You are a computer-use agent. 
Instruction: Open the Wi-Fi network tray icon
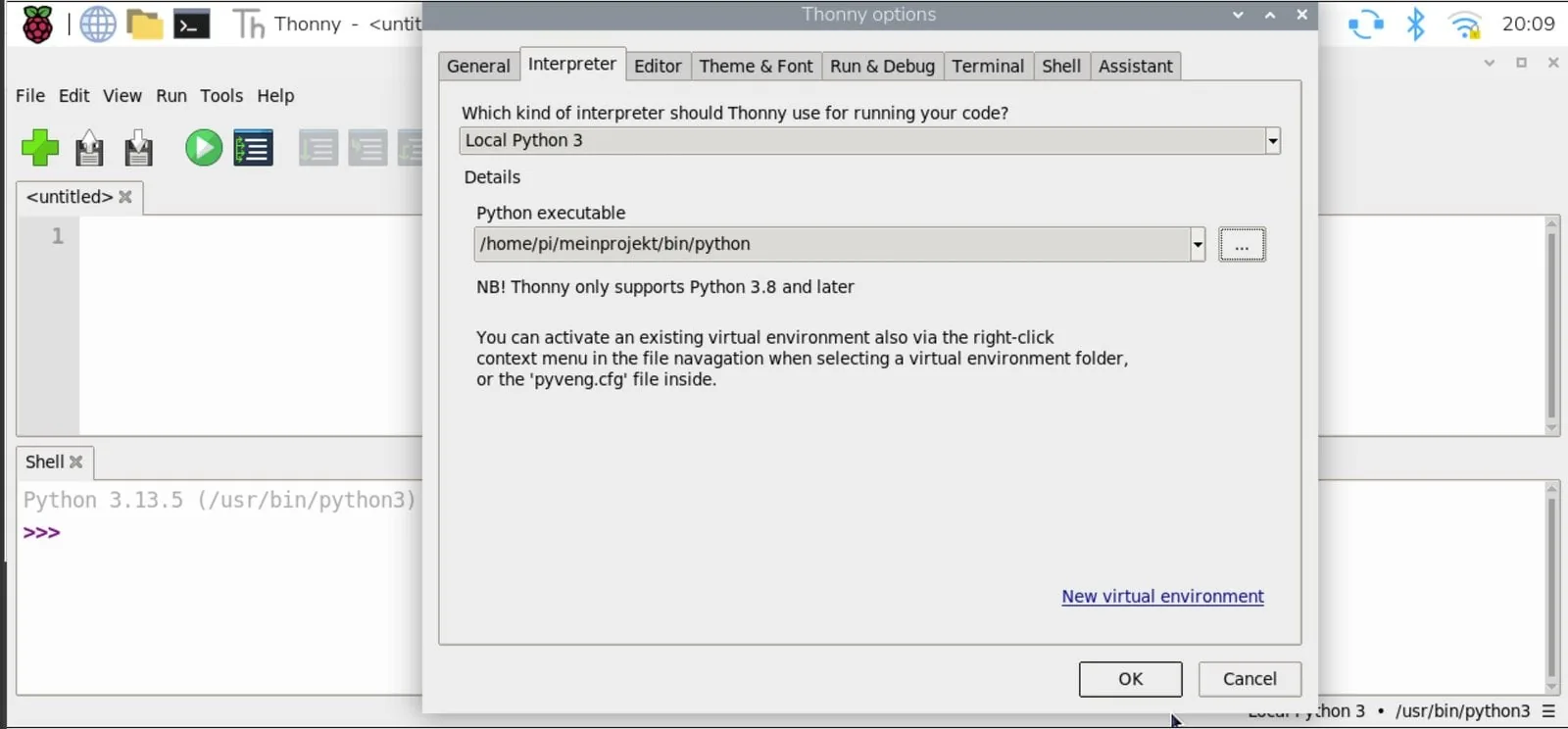click(x=1464, y=24)
